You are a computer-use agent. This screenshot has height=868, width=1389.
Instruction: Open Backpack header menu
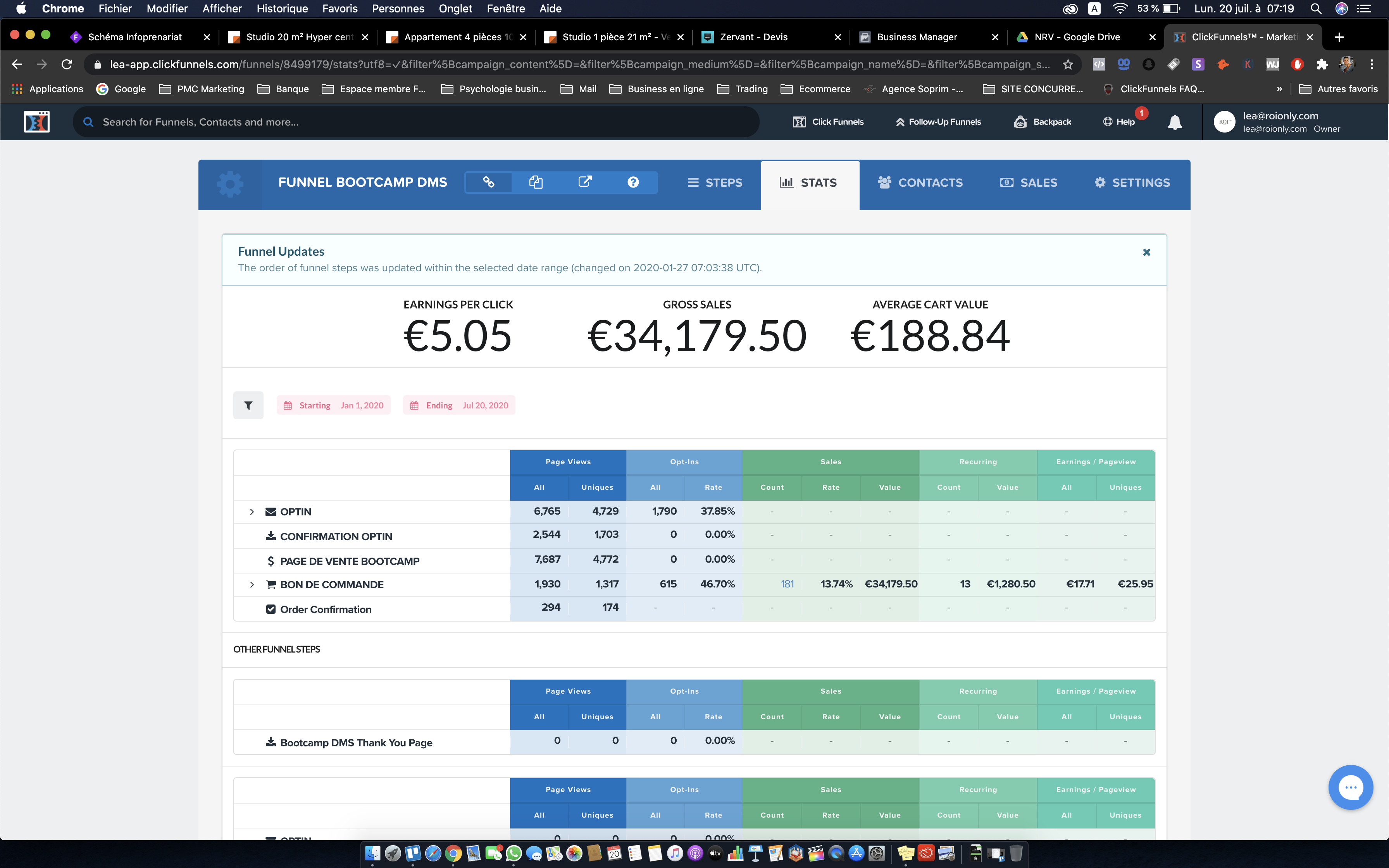point(1043,122)
